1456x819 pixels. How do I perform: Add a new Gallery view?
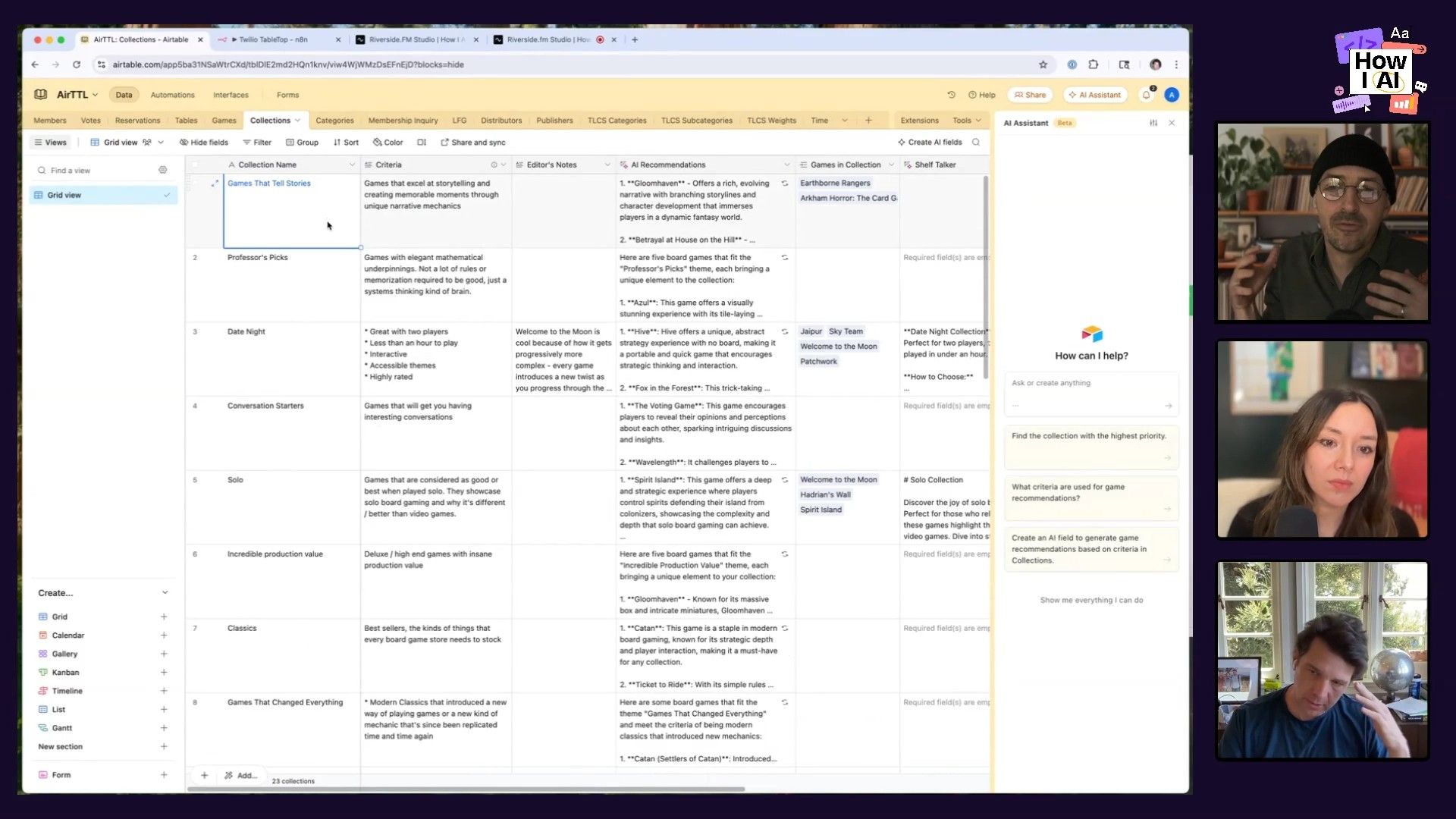(164, 654)
